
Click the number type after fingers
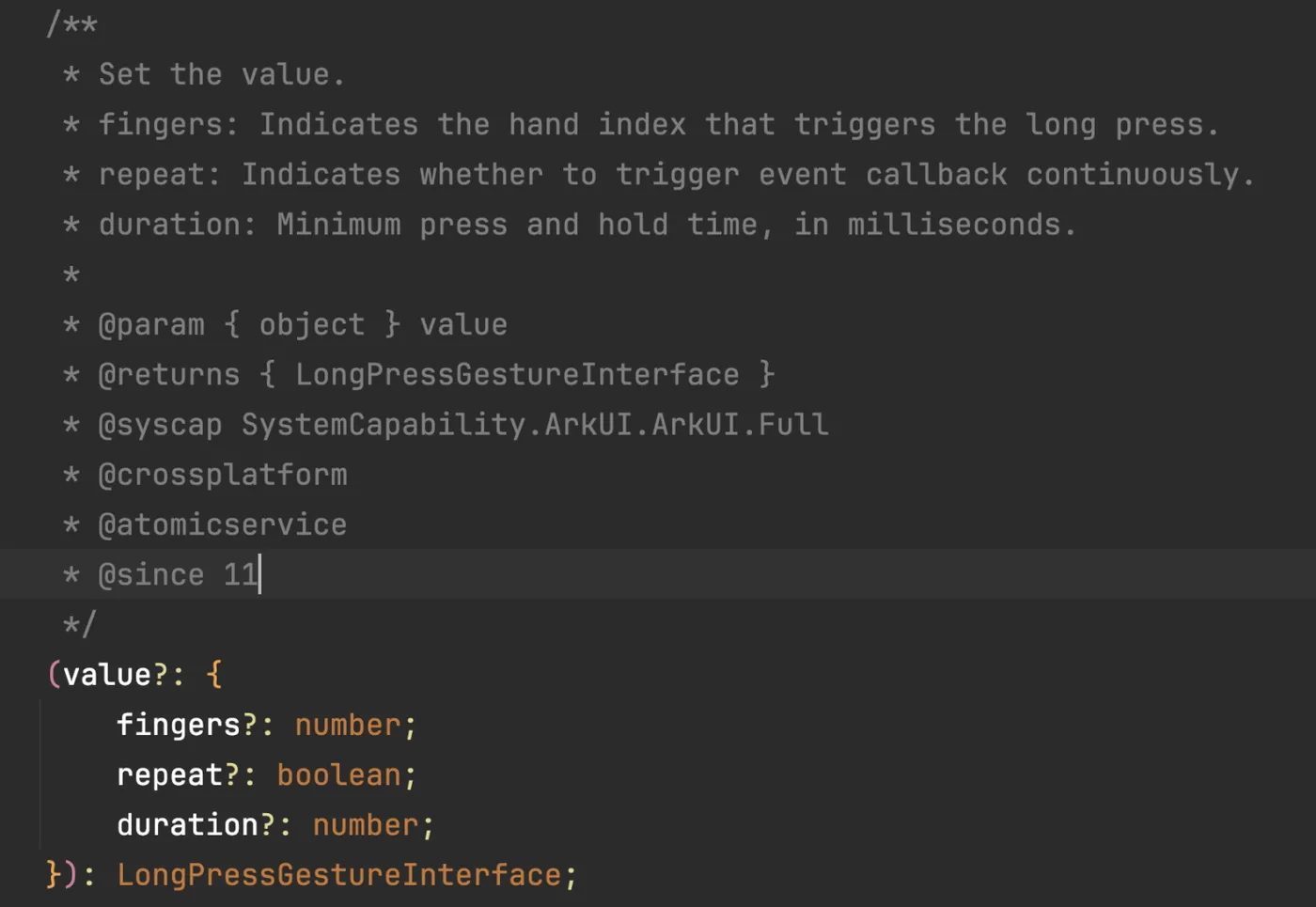(x=348, y=725)
